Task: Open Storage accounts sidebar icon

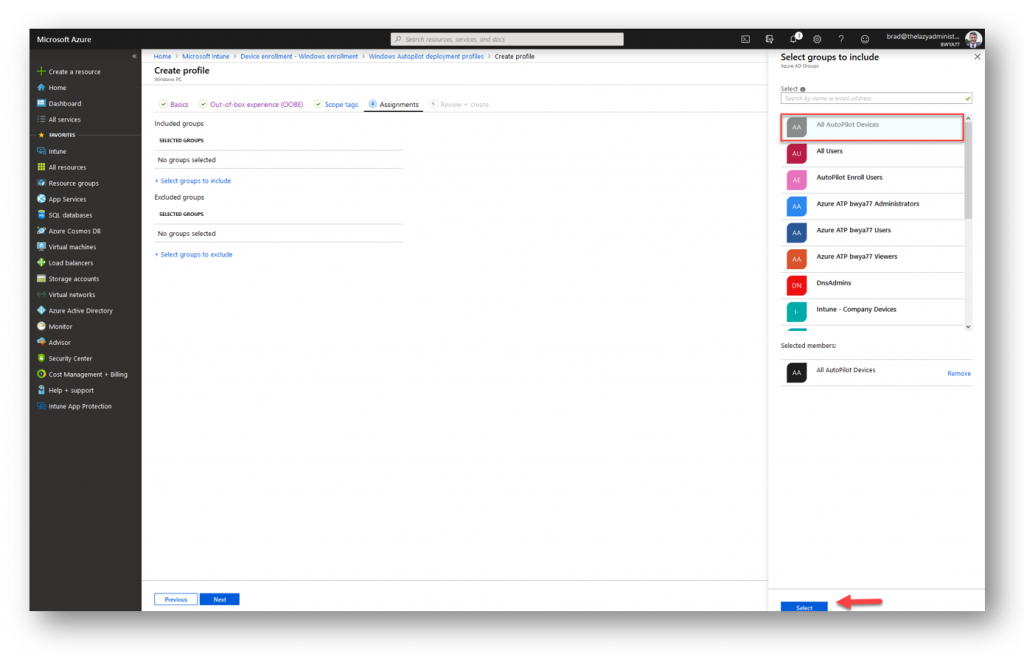Action: click(41, 279)
